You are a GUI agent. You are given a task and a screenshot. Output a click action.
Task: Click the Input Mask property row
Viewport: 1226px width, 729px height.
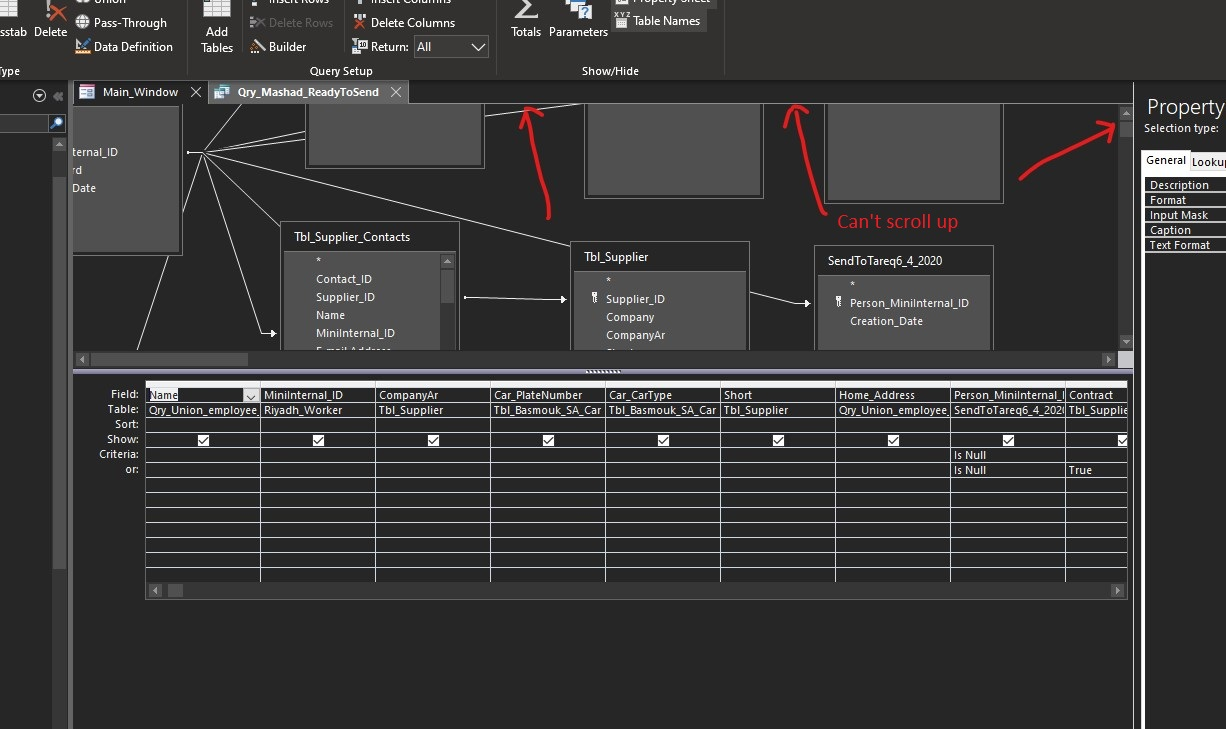coord(1185,215)
